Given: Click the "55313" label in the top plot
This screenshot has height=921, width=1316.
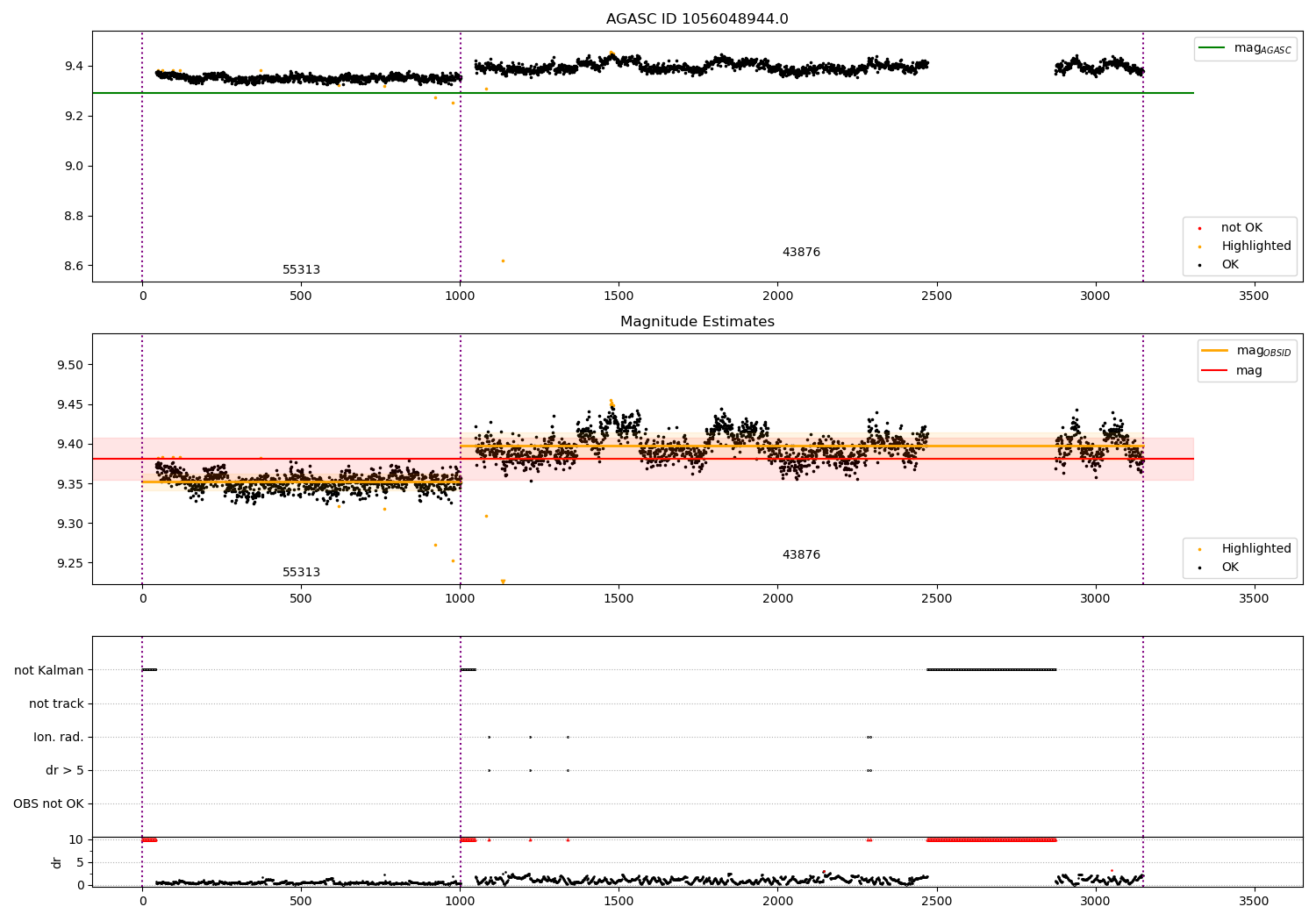Looking at the screenshot, I should pyautogui.click(x=301, y=270).
